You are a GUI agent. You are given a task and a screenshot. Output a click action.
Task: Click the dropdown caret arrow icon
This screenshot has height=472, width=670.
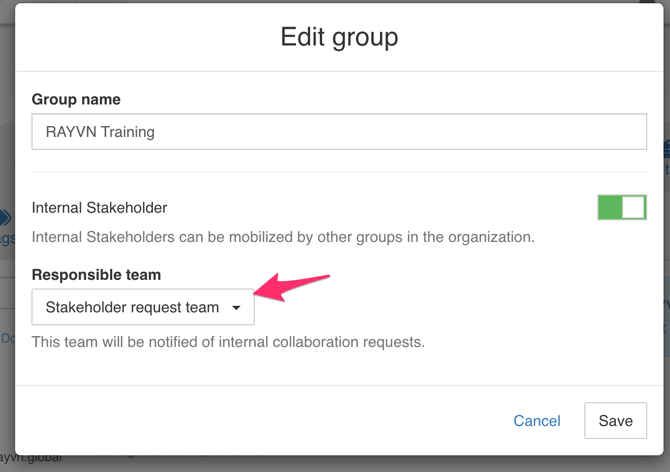click(236, 308)
